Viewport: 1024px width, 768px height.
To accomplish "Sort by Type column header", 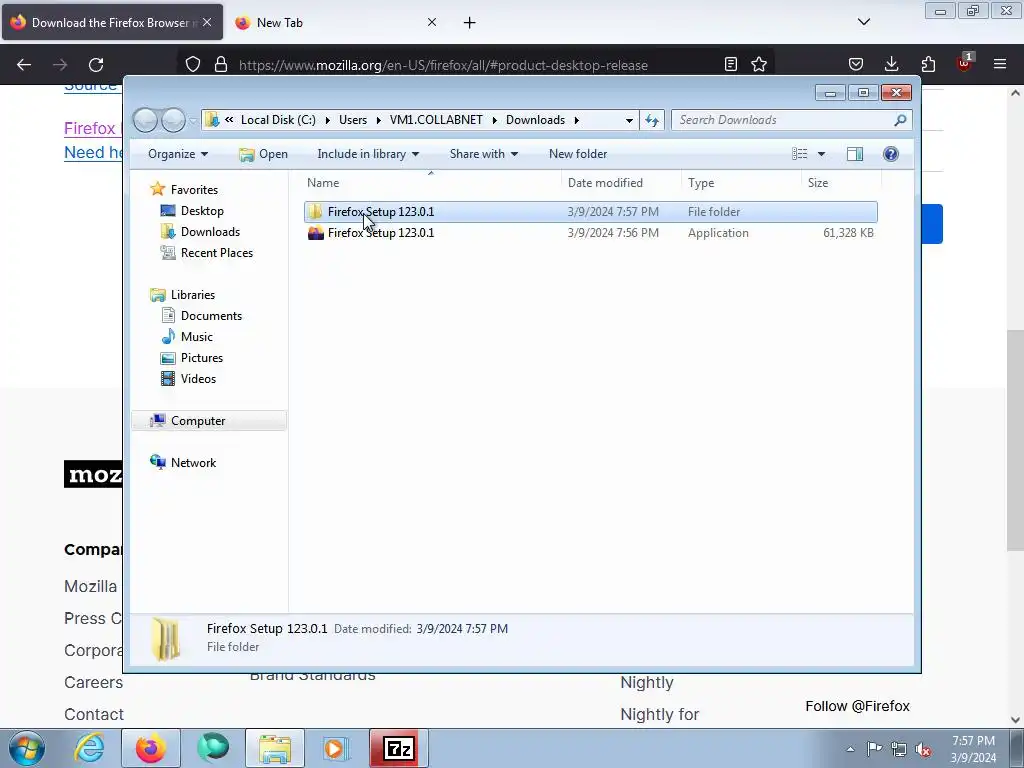I will coord(742,183).
